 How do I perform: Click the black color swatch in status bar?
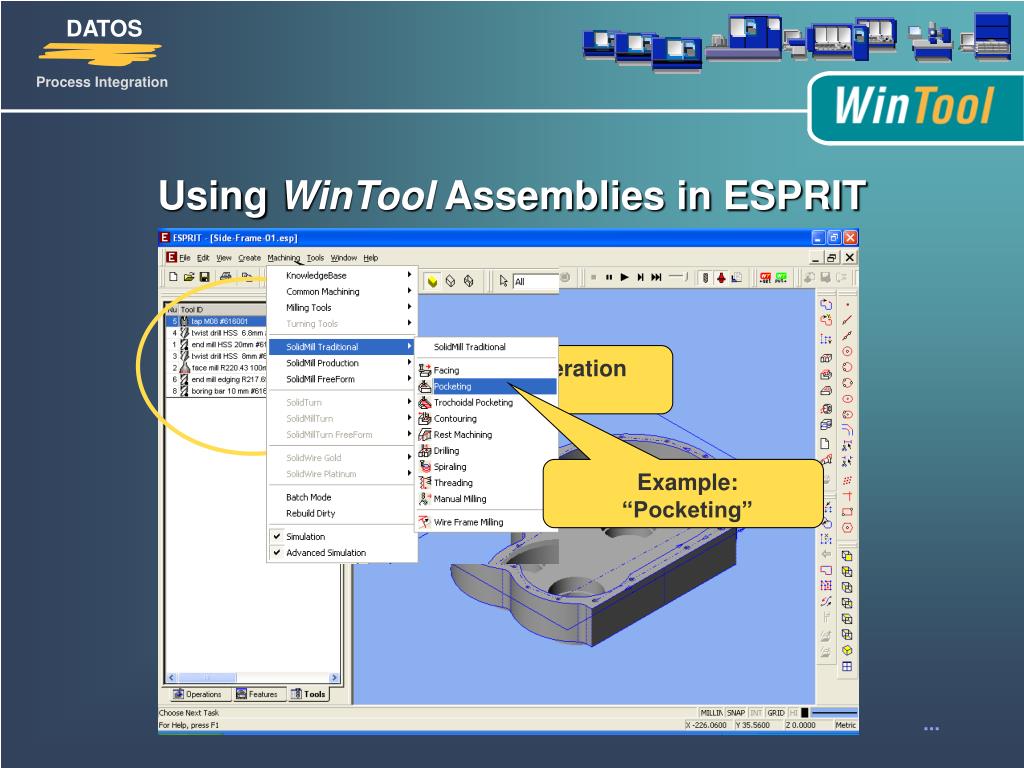805,713
